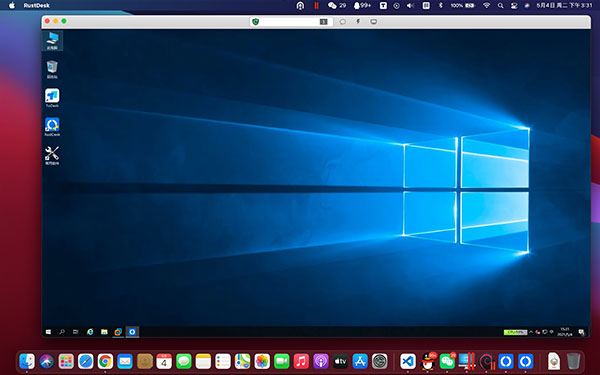Open the volume control in macOS menu bar
Image resolution: width=600 pixels, height=375 pixels.
click(x=411, y=5)
